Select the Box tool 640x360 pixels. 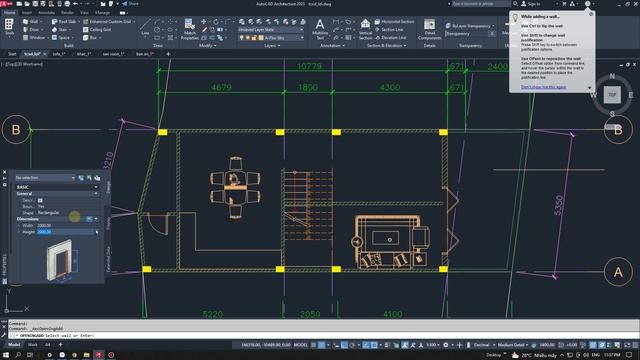tap(90, 38)
